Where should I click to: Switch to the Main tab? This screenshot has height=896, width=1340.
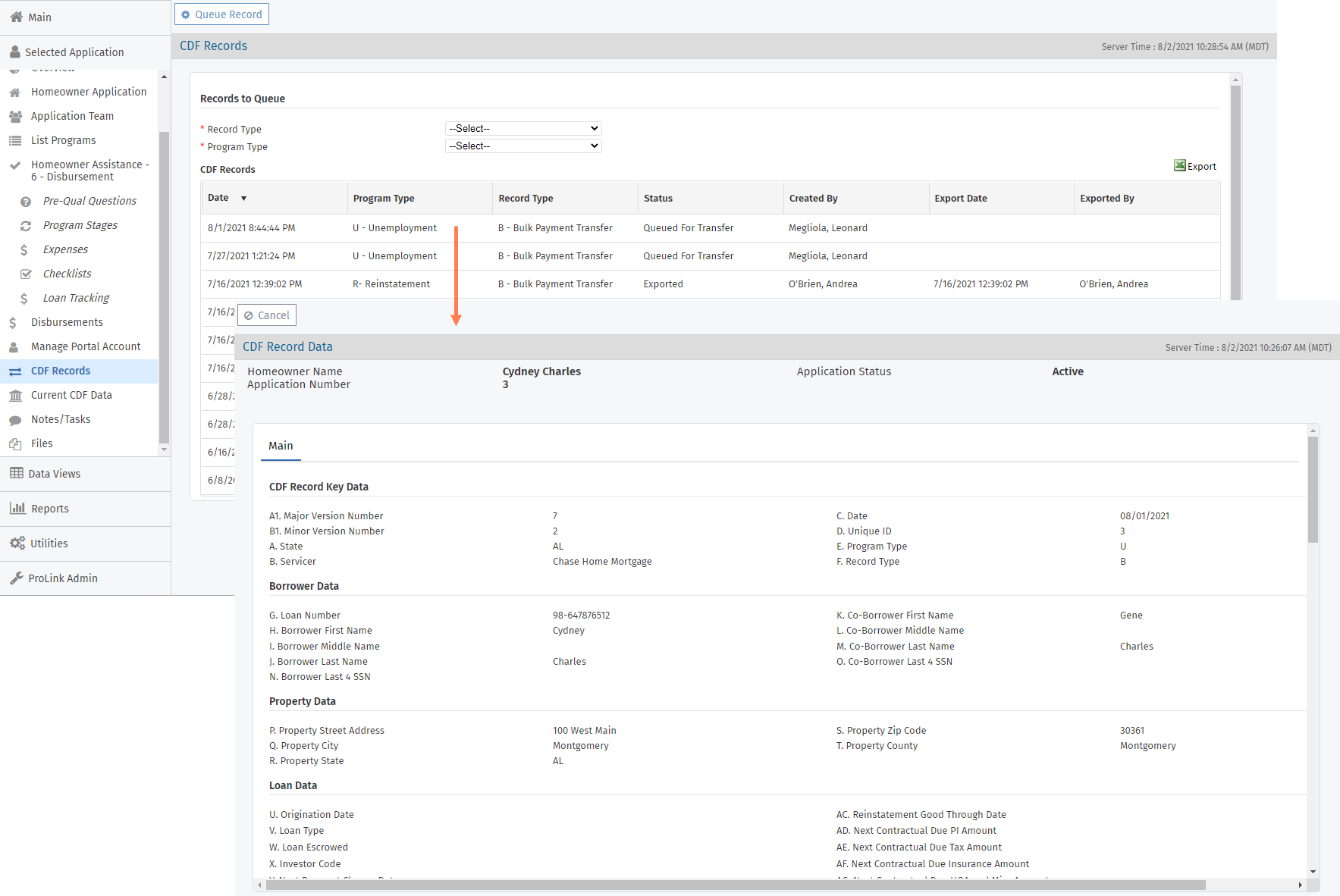[x=281, y=446]
